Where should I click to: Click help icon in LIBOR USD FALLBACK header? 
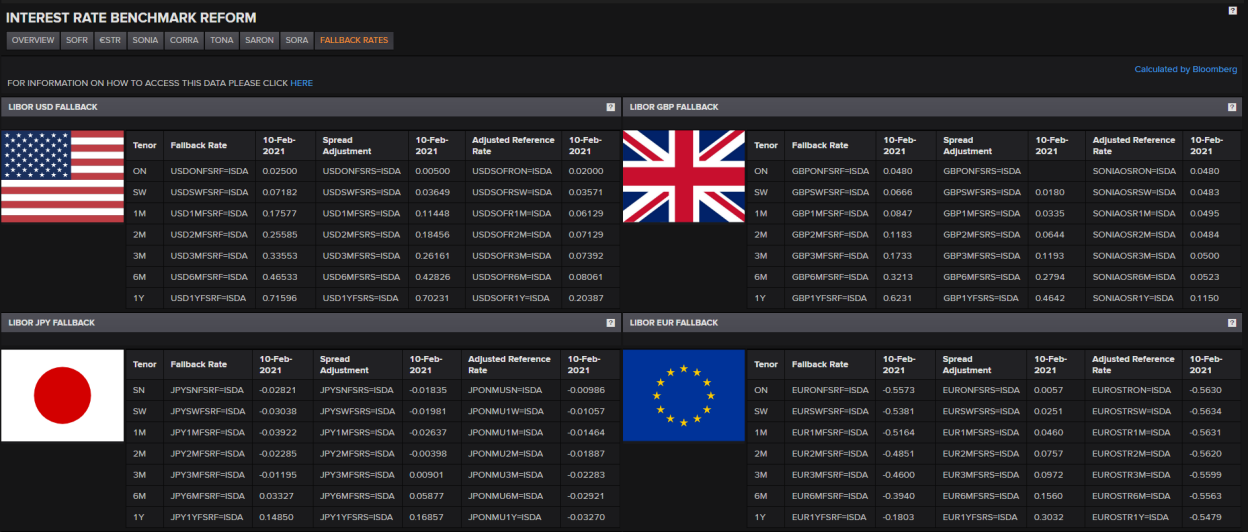pos(610,107)
